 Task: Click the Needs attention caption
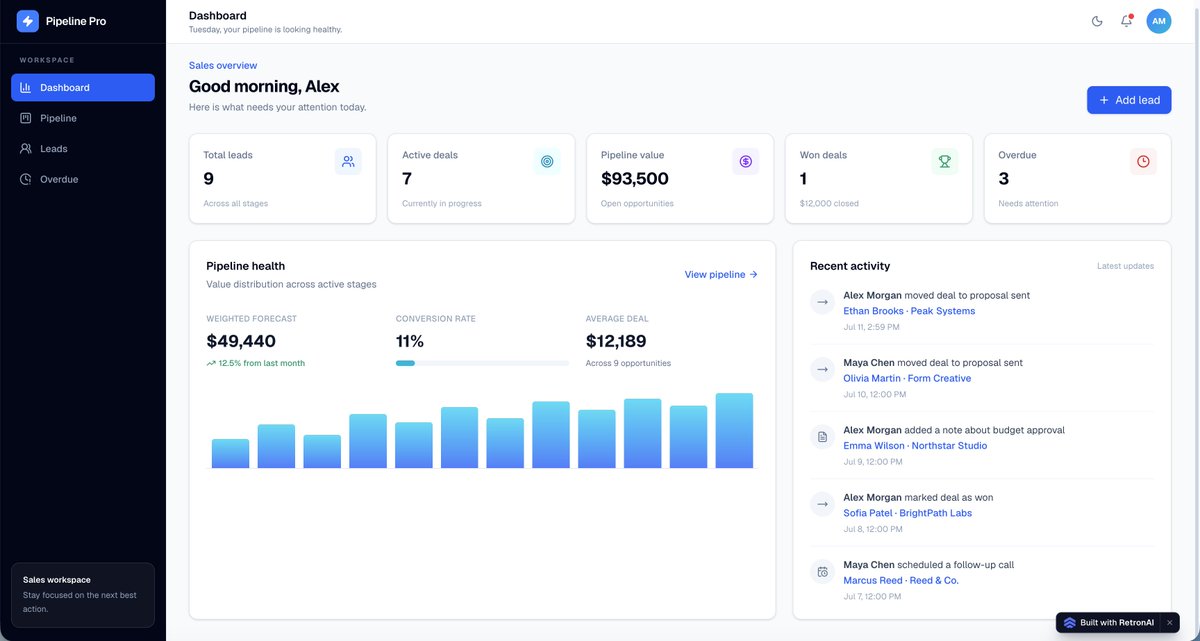[1028, 203]
